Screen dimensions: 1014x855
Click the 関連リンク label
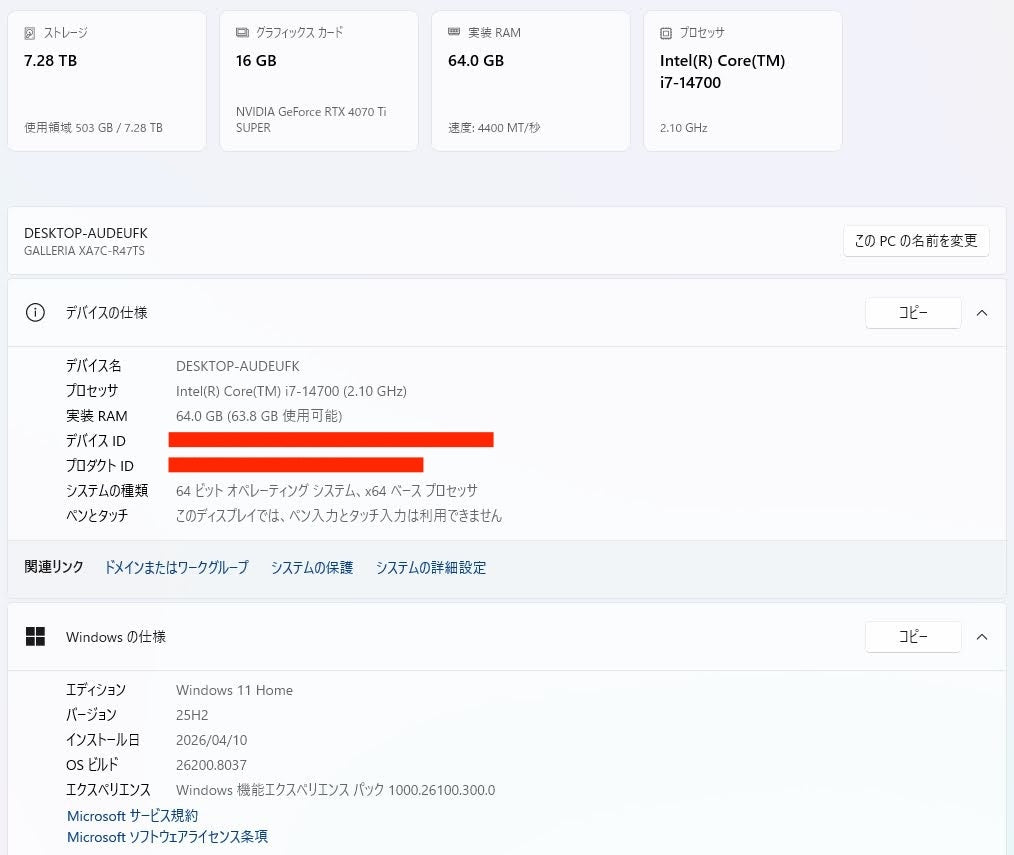click(x=54, y=567)
